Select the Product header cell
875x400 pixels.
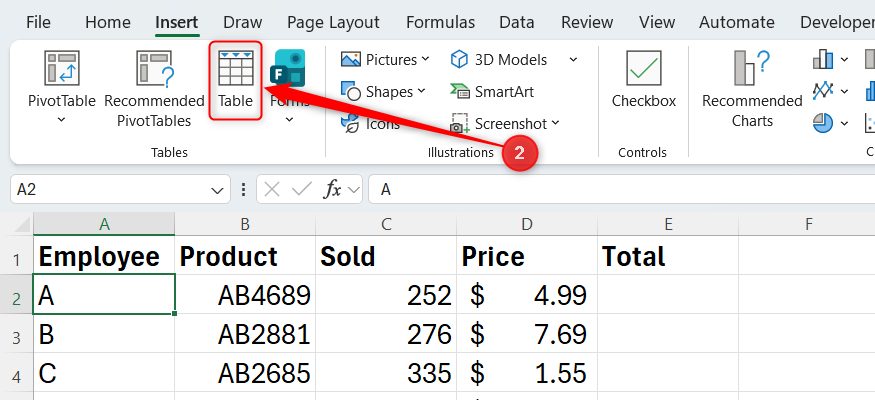pyautogui.click(x=245, y=256)
